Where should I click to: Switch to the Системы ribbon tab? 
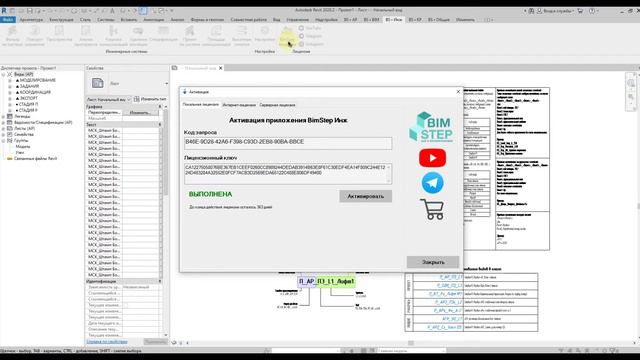(x=106, y=20)
